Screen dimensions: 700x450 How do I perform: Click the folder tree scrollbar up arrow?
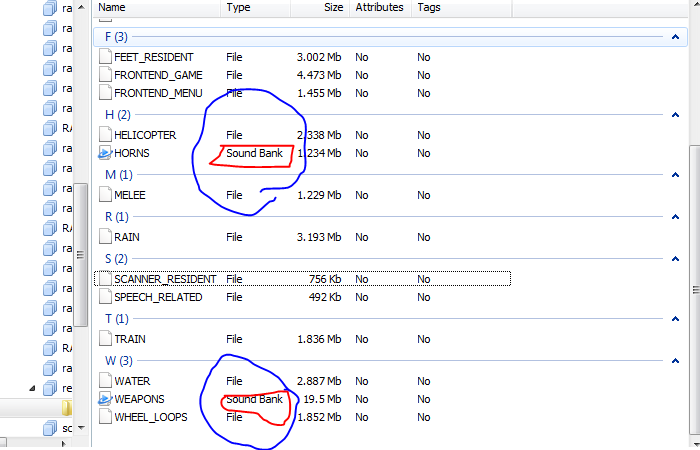(81, 7)
